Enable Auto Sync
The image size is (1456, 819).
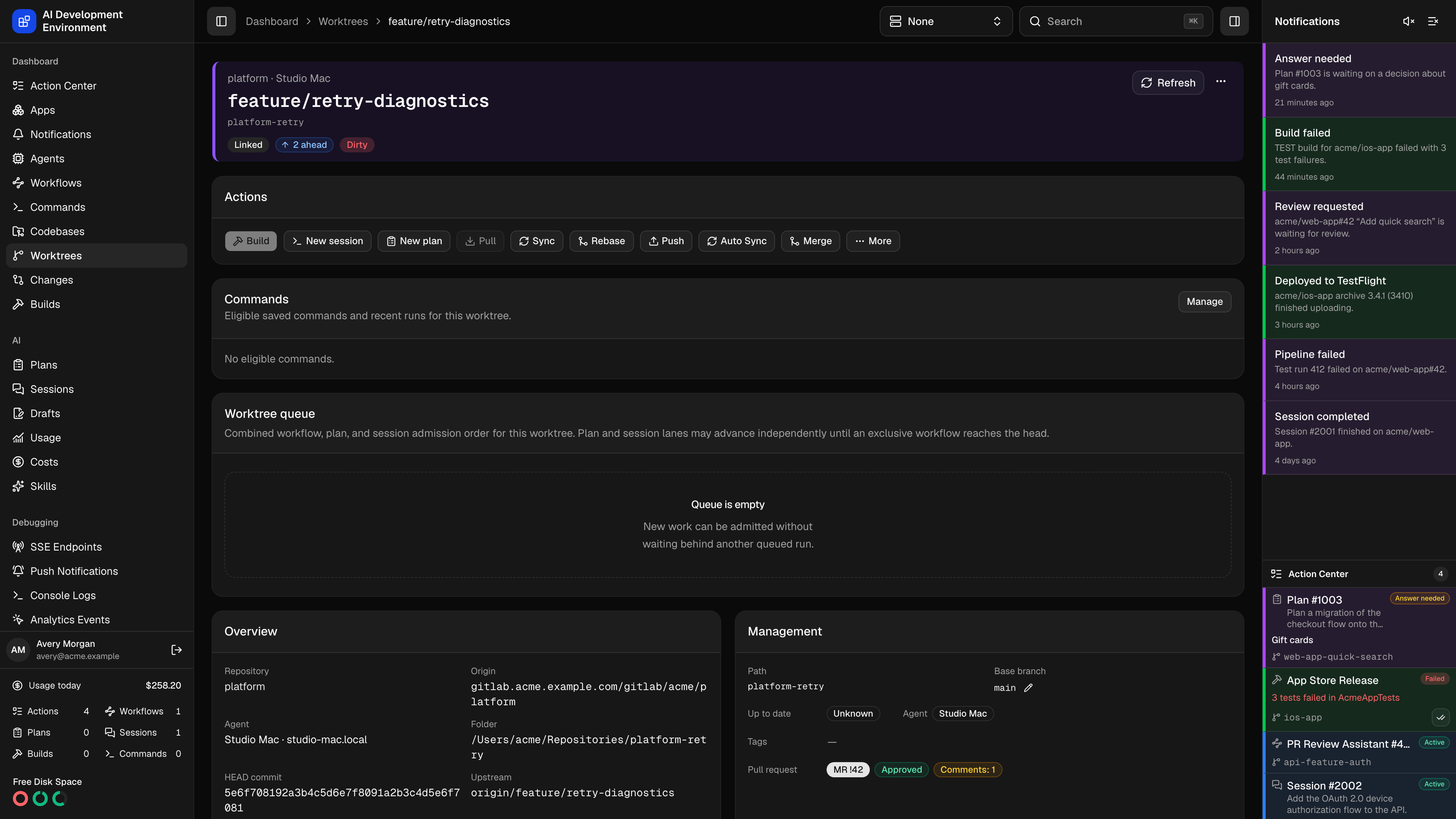coord(736,241)
